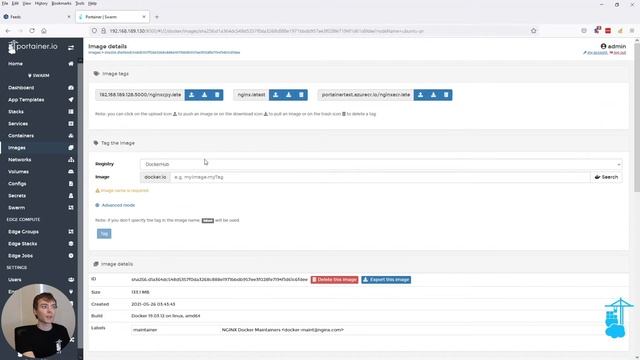Delete the 192.168.189.128:5000/nginxcpy tag with trash icon
Viewport: 640px width, 360px height.
[217, 95]
